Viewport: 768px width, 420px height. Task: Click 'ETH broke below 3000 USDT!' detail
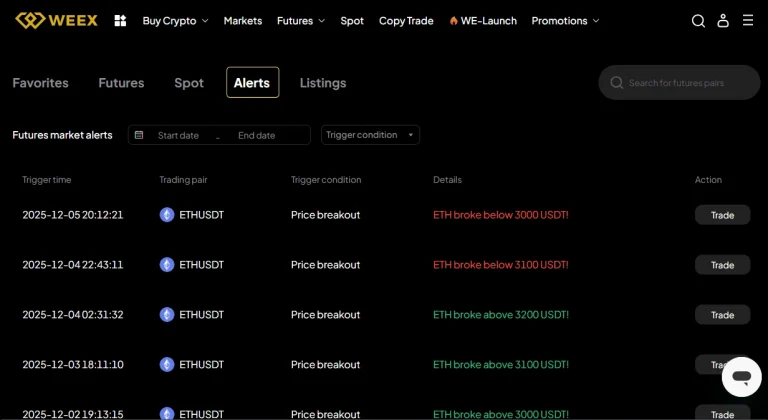tap(501, 215)
